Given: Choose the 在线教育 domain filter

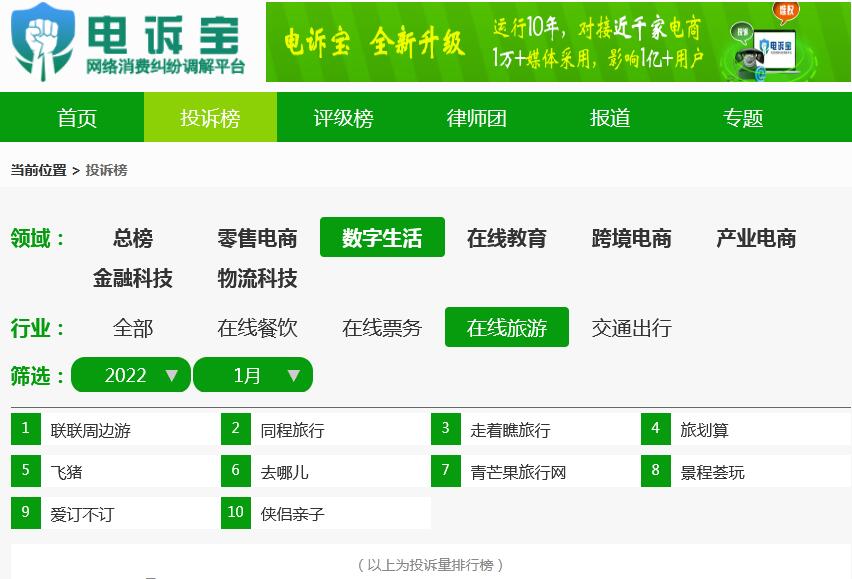Looking at the screenshot, I should point(507,238).
